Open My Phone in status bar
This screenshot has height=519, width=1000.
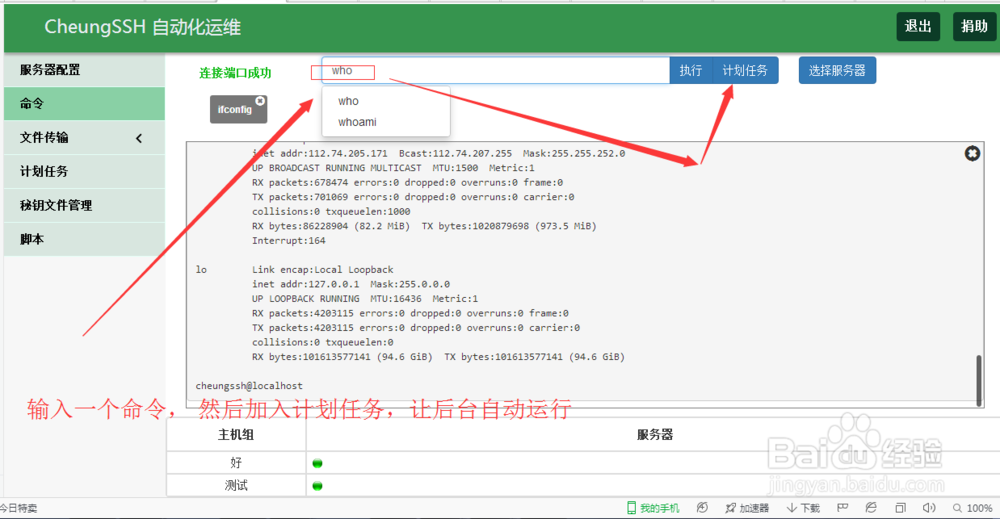click(653, 508)
